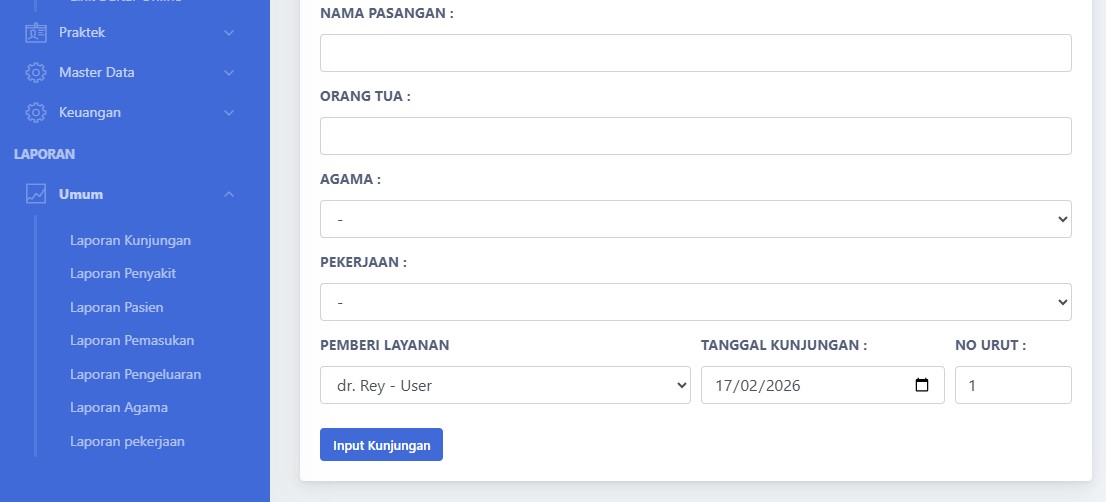Go to Laporan Pemasukan
The image size is (1106, 502).
click(x=132, y=340)
